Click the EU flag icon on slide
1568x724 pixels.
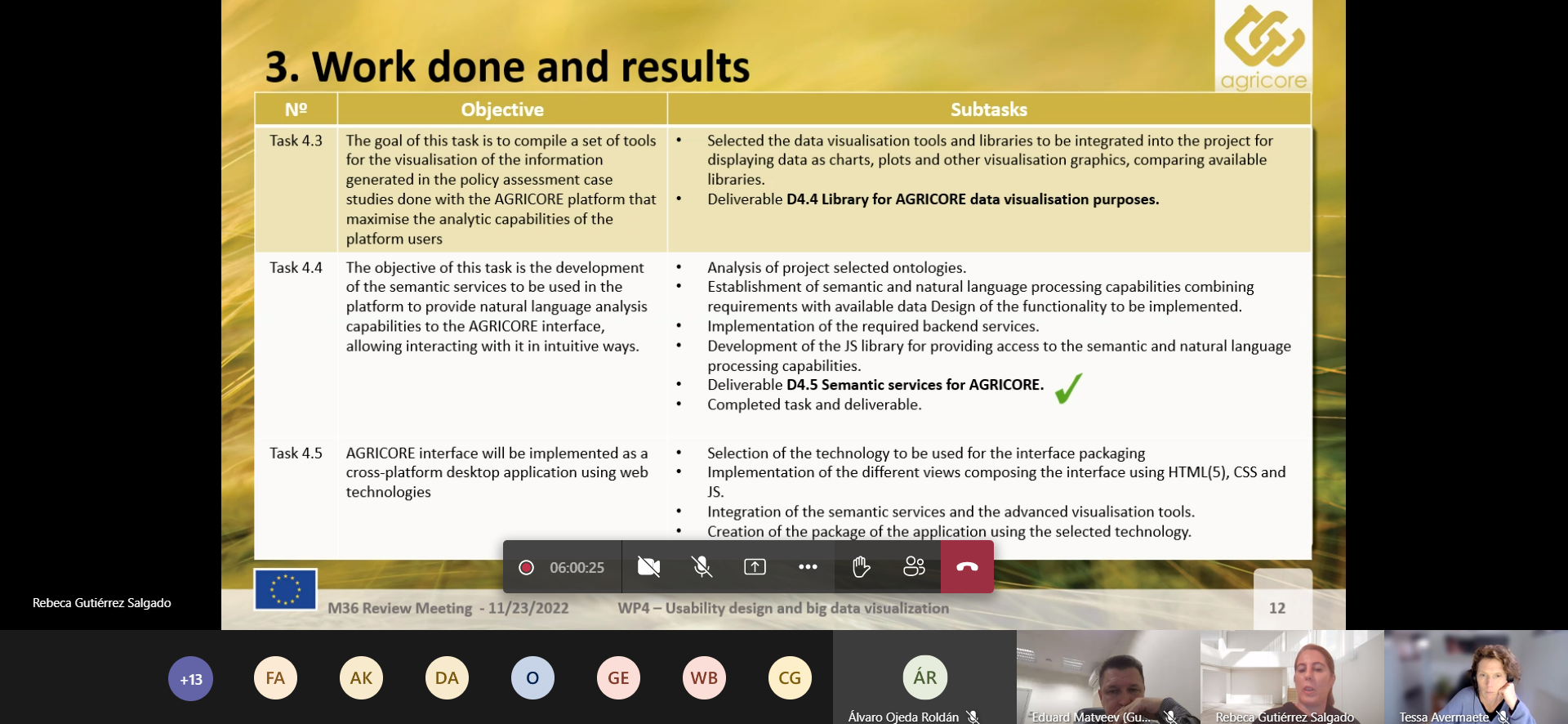click(x=285, y=589)
